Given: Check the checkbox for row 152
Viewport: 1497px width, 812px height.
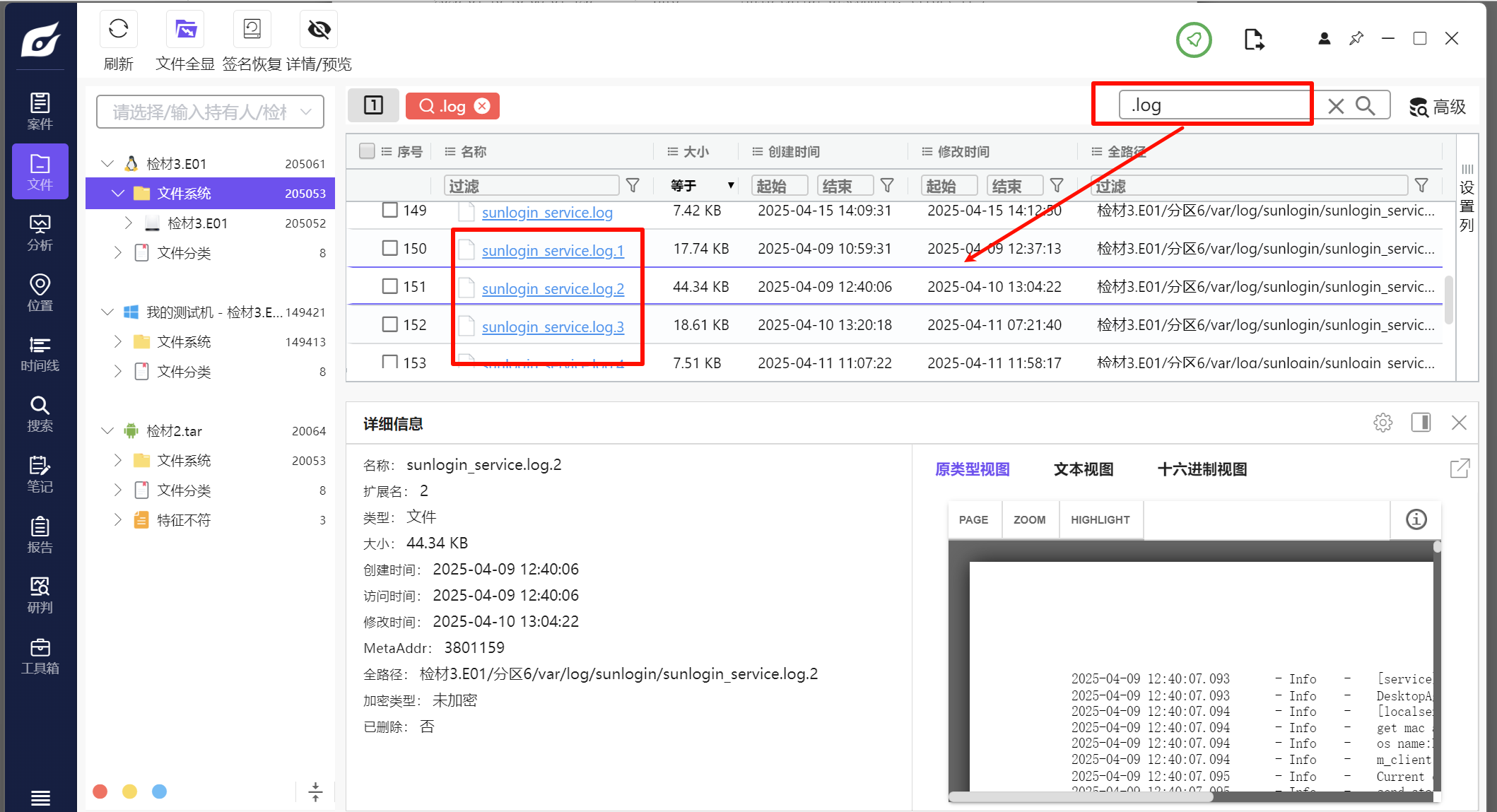Looking at the screenshot, I should (x=389, y=324).
